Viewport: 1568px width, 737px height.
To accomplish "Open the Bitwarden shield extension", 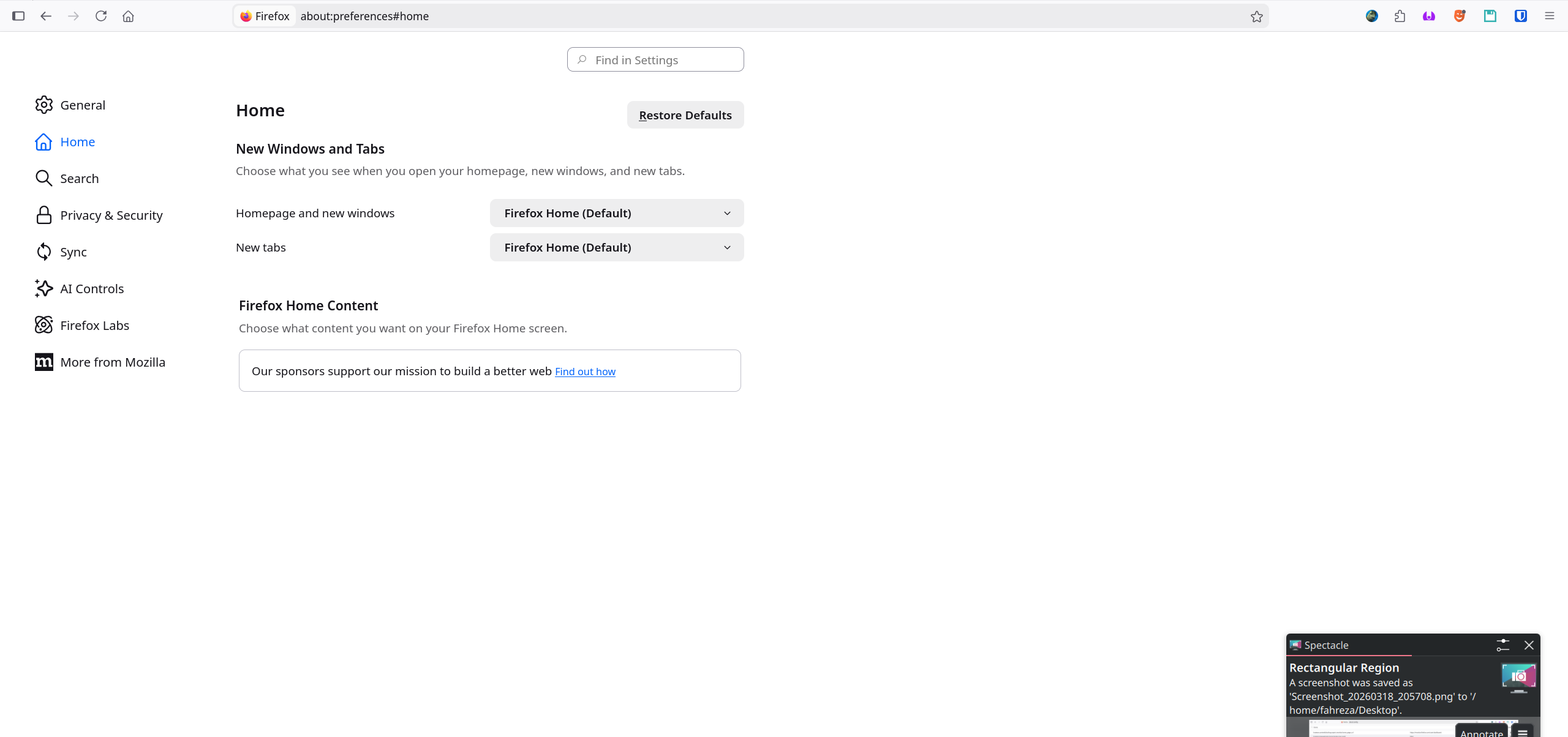I will tap(1520, 17).
